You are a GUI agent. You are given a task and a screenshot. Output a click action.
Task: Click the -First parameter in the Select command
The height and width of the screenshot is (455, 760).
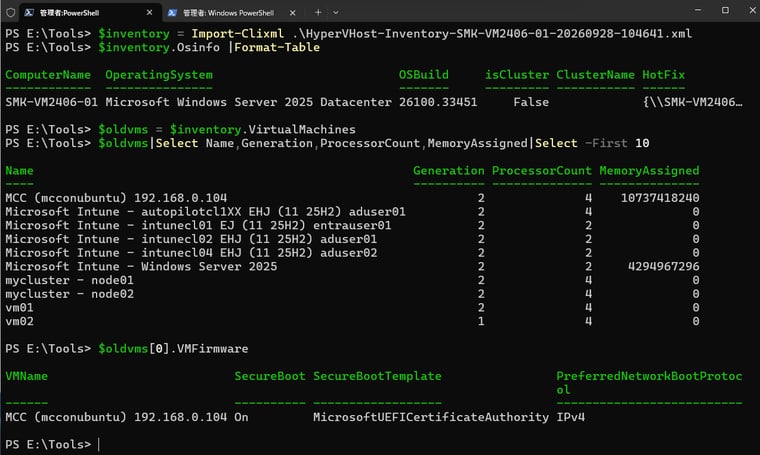coord(606,143)
